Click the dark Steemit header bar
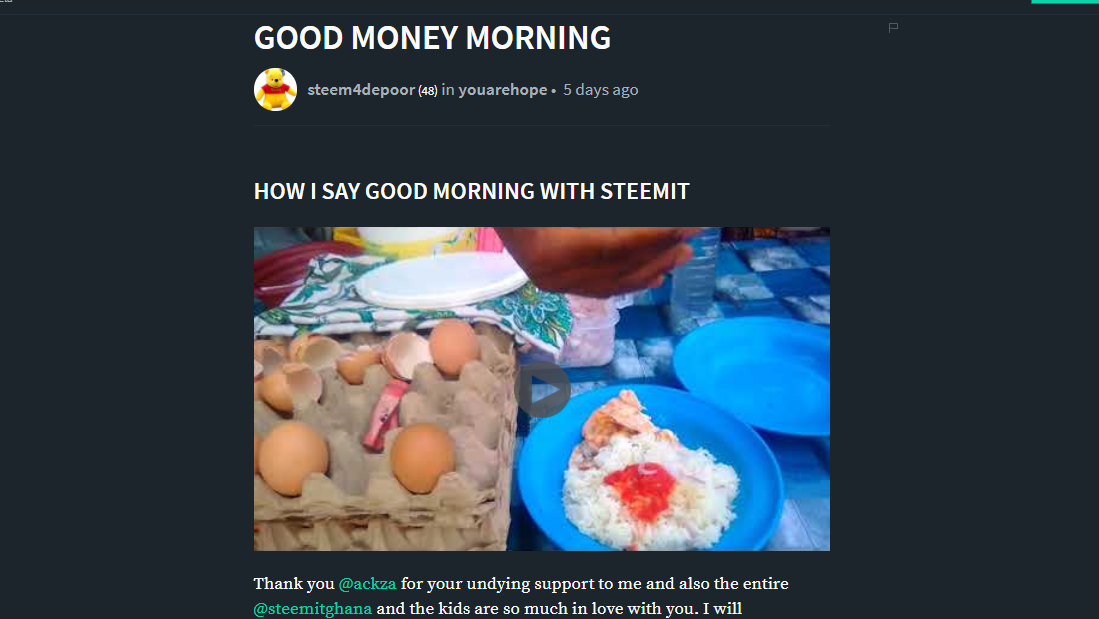The image size is (1099, 619). pyautogui.click(x=550, y=7)
